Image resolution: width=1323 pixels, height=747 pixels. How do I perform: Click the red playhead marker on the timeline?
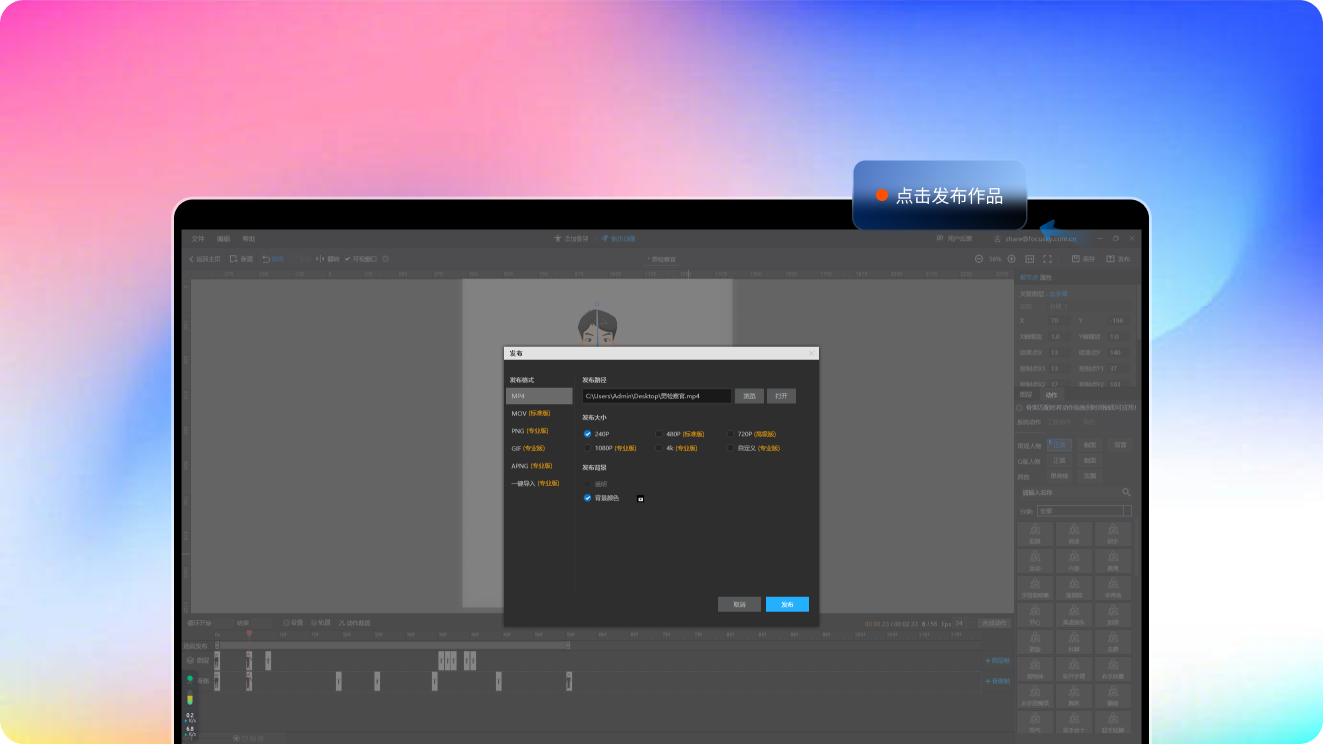(249, 634)
